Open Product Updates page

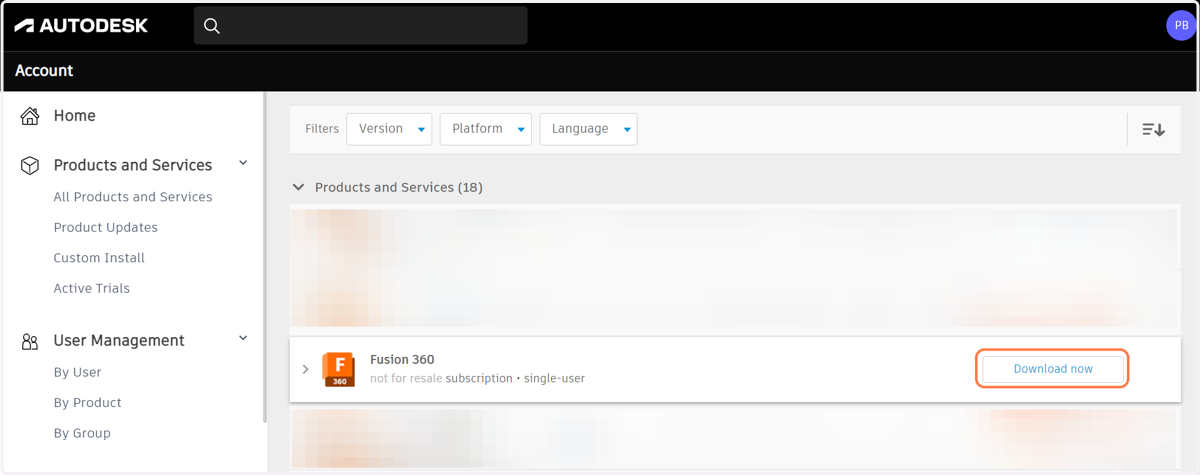pyautogui.click(x=106, y=227)
